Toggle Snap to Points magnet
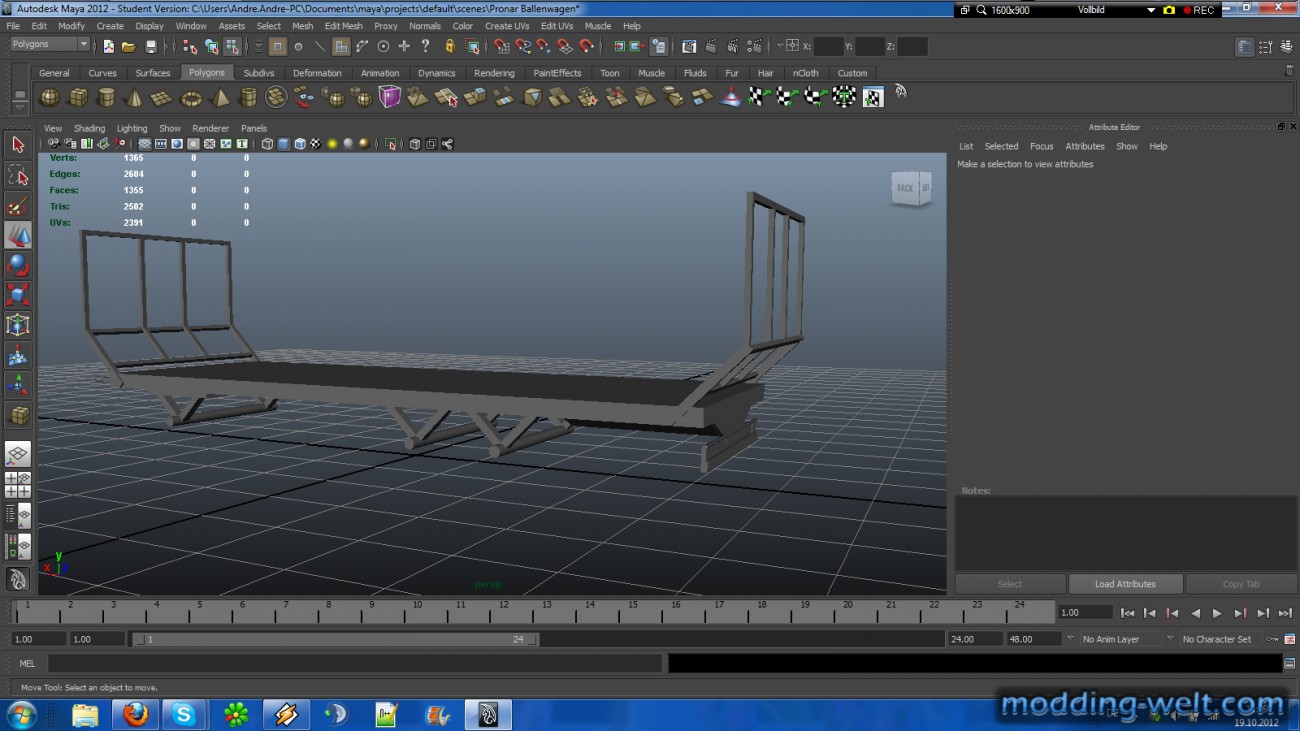 544,46
